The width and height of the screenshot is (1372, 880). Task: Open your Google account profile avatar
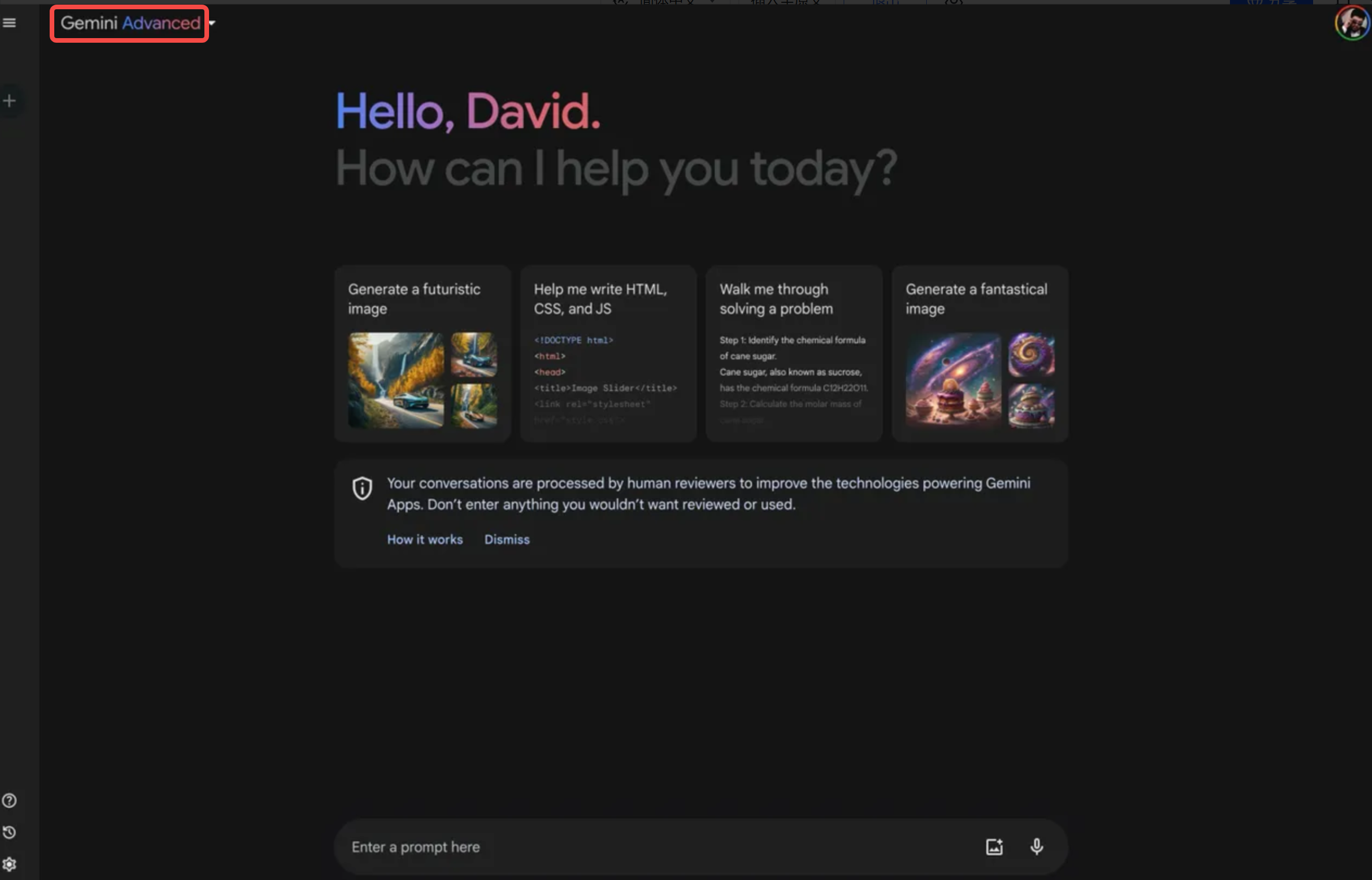(1352, 24)
